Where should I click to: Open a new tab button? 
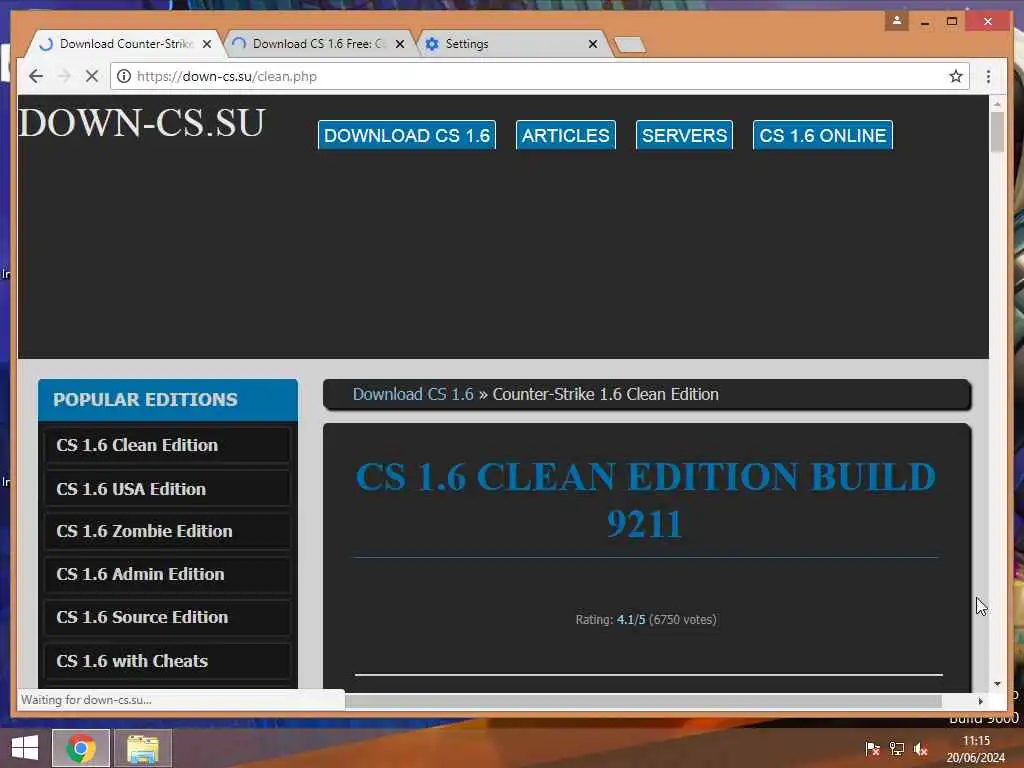(x=630, y=44)
